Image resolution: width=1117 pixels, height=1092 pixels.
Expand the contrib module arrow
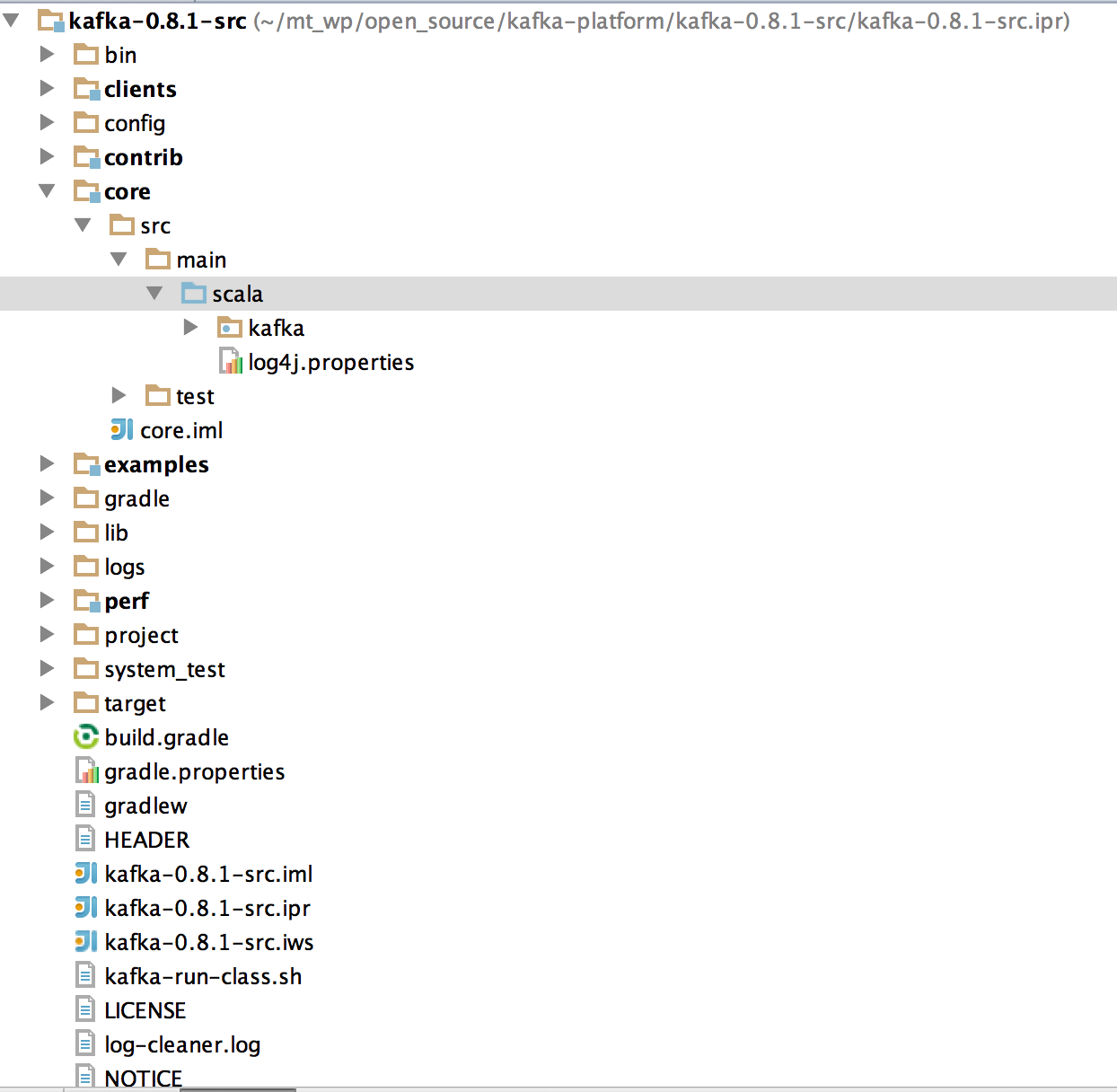[x=48, y=156]
